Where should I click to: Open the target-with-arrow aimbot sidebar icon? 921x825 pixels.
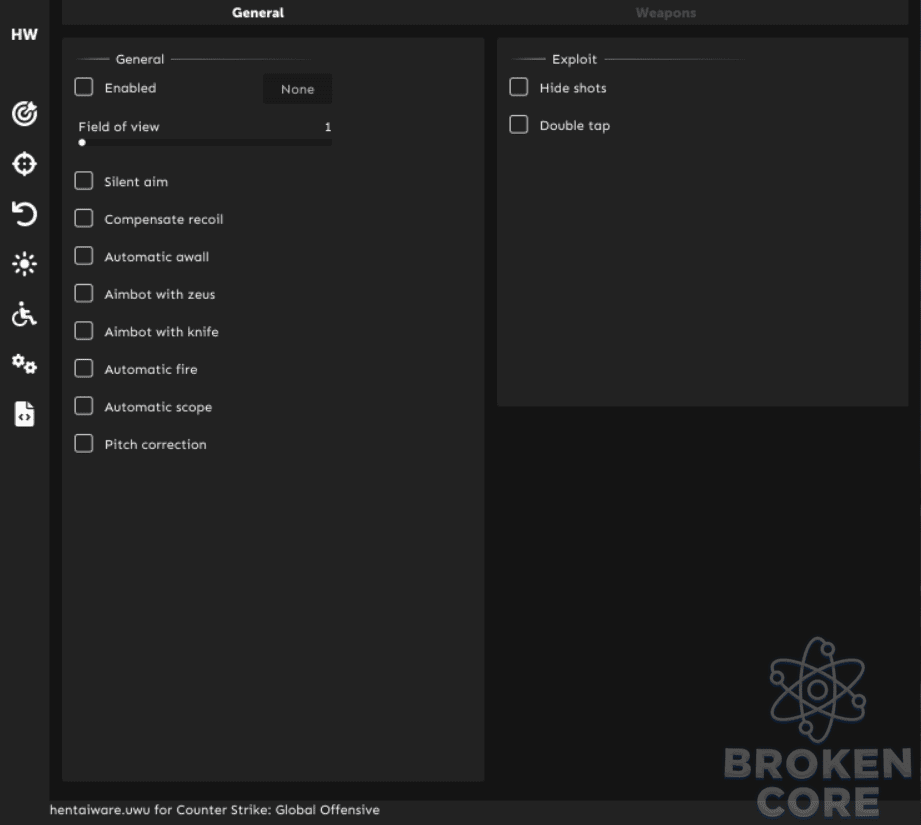click(25, 113)
